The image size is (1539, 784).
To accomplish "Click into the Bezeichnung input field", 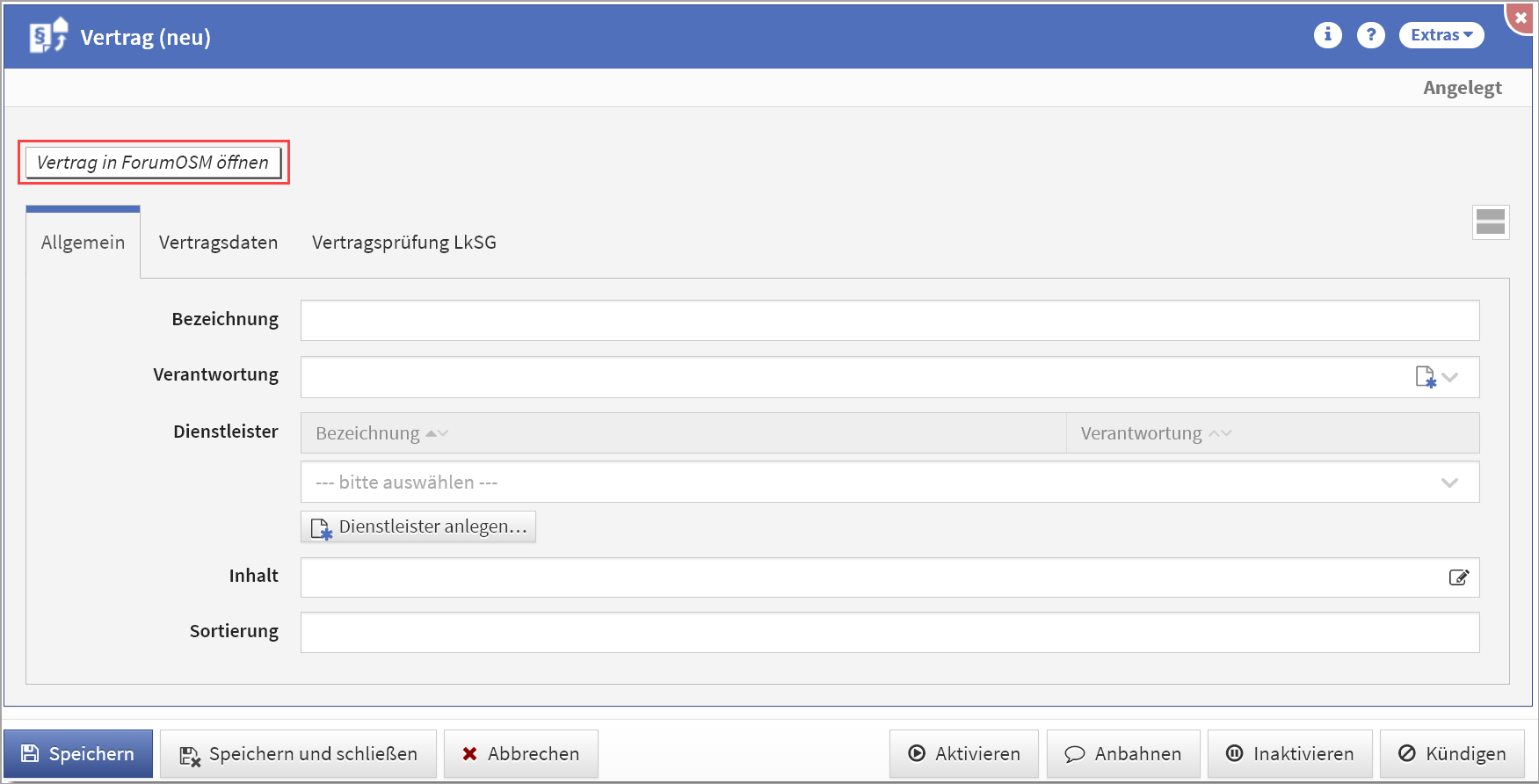I will coord(889,321).
